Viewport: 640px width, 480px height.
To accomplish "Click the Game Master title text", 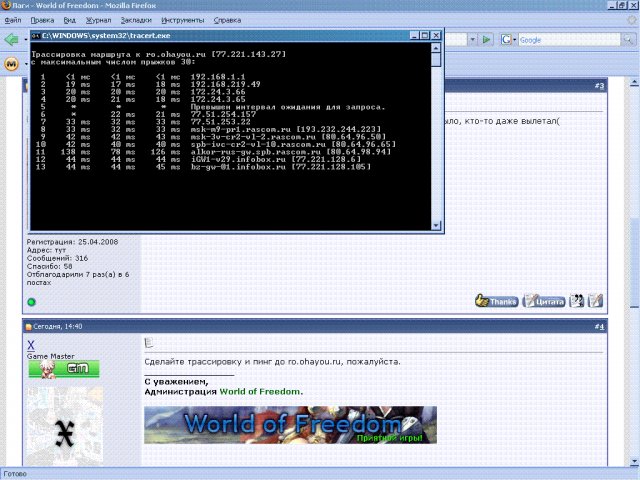I will [x=51, y=356].
